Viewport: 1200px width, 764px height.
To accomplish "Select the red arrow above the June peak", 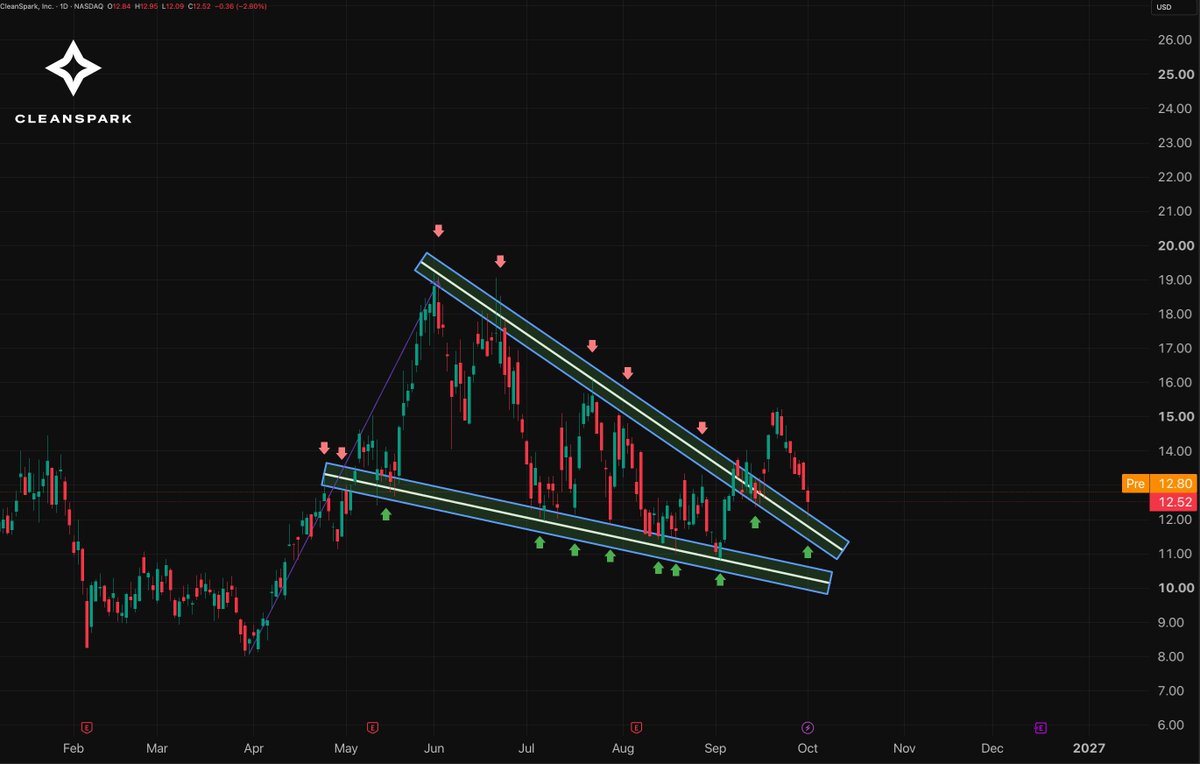I will point(438,231).
